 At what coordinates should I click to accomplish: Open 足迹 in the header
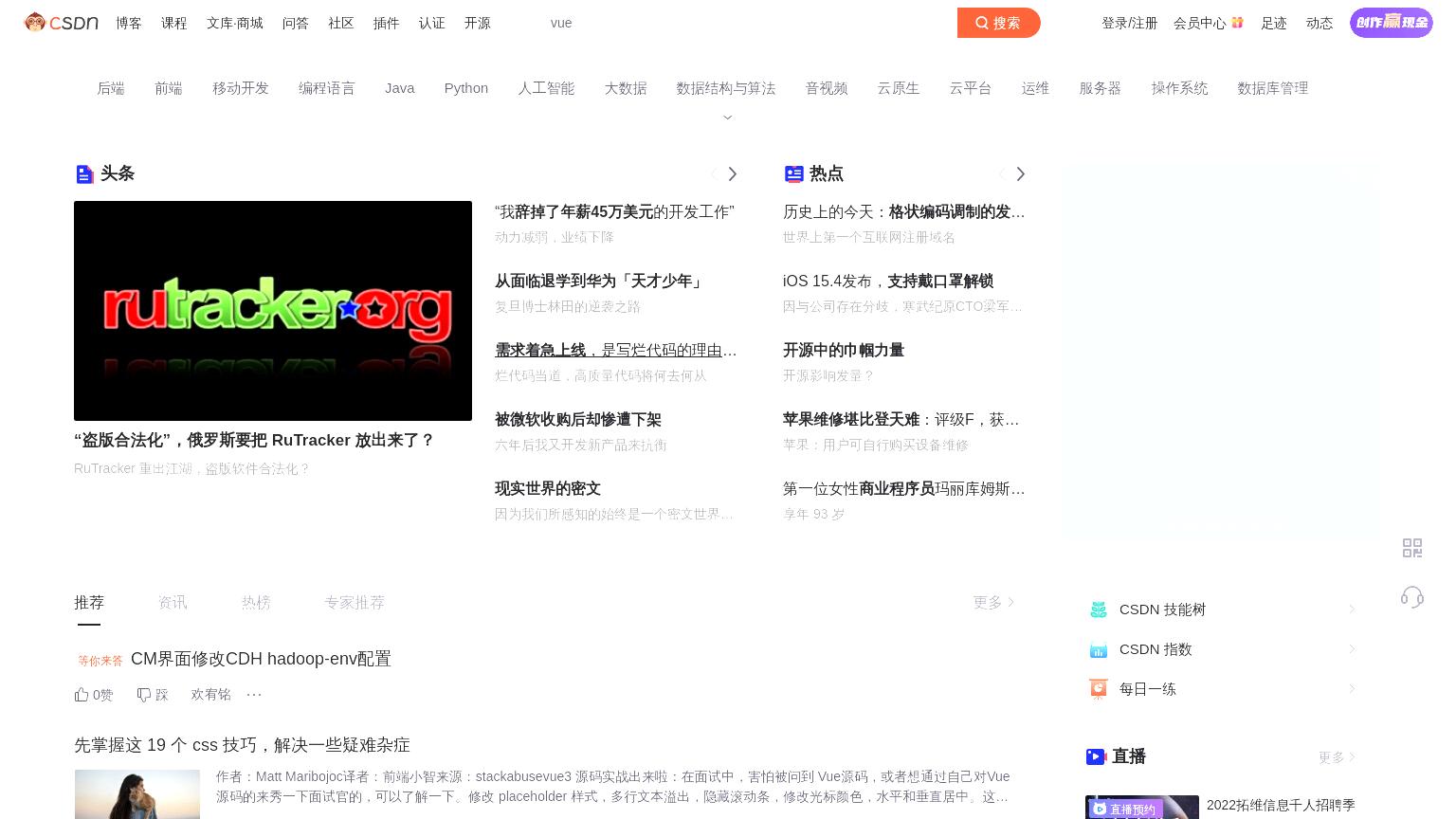click(1274, 23)
